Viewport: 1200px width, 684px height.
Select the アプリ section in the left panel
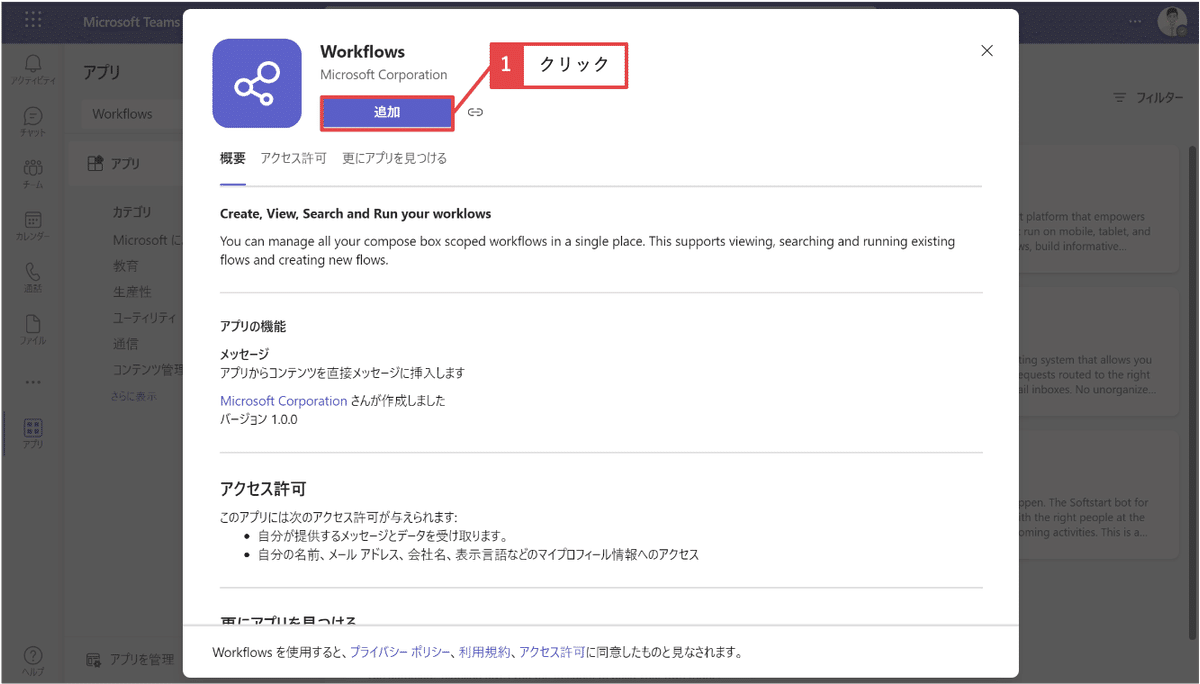125,163
